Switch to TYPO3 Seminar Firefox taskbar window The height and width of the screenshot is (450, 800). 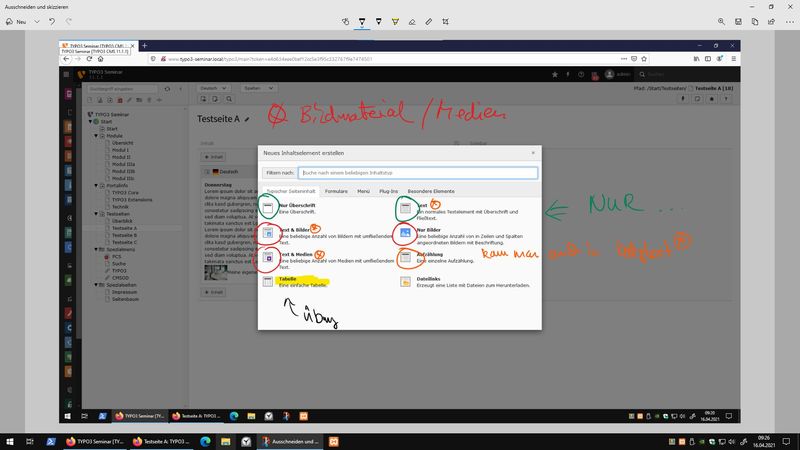pos(95,441)
